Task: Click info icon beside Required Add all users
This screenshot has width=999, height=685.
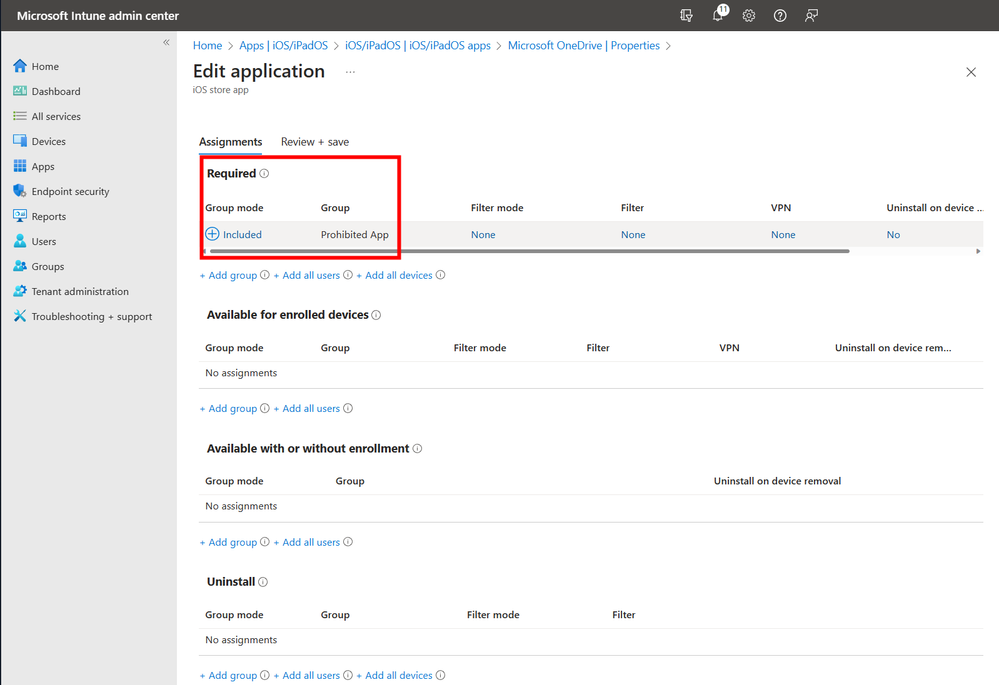Action: click(348, 275)
